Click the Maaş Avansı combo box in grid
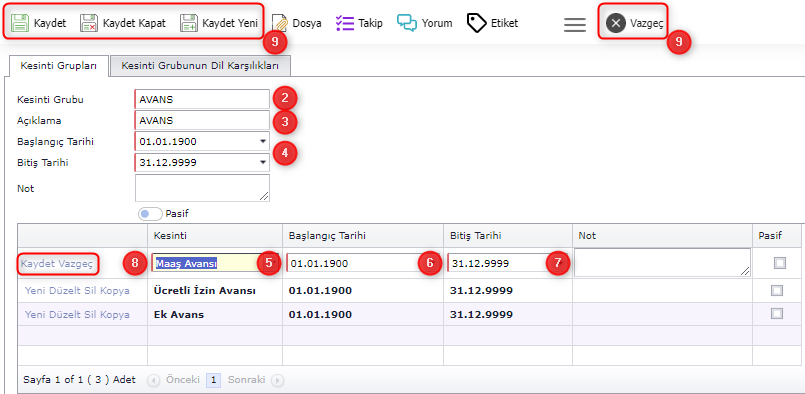This screenshot has height=394, width=805. coord(215,264)
